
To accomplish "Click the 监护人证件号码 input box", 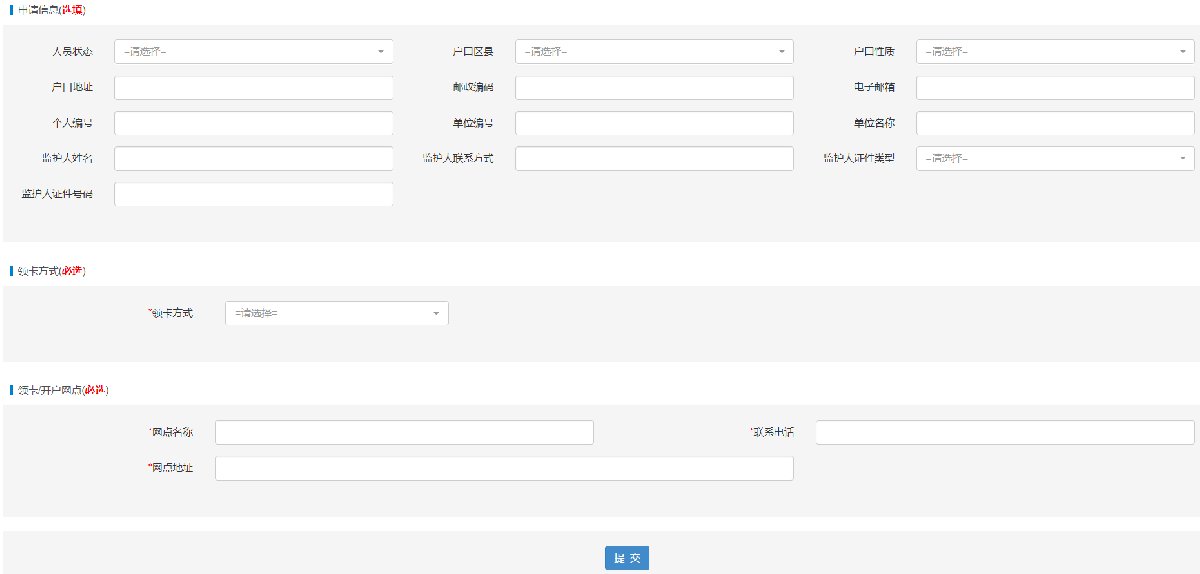I will 254,194.
